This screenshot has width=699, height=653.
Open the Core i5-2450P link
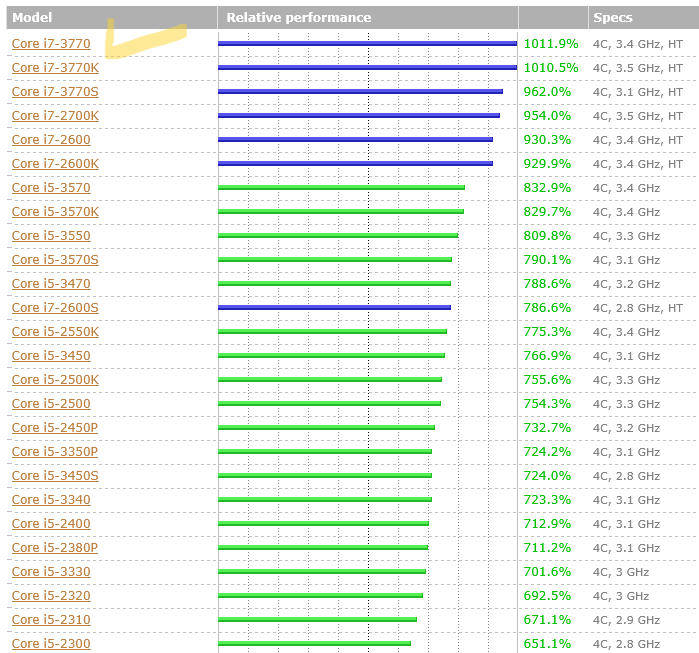tap(55, 428)
